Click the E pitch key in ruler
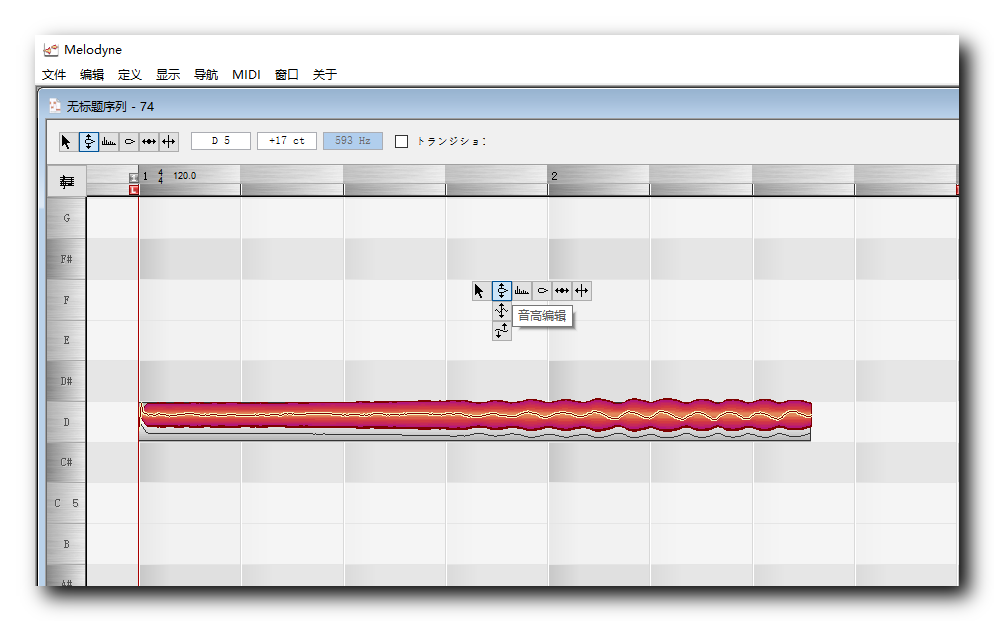The image size is (994, 621). [67, 340]
